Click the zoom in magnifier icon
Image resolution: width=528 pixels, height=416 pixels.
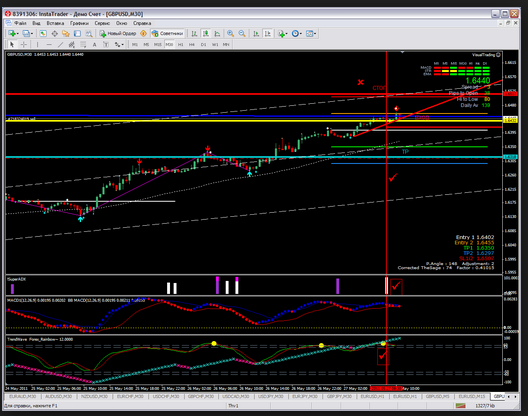tap(230, 33)
